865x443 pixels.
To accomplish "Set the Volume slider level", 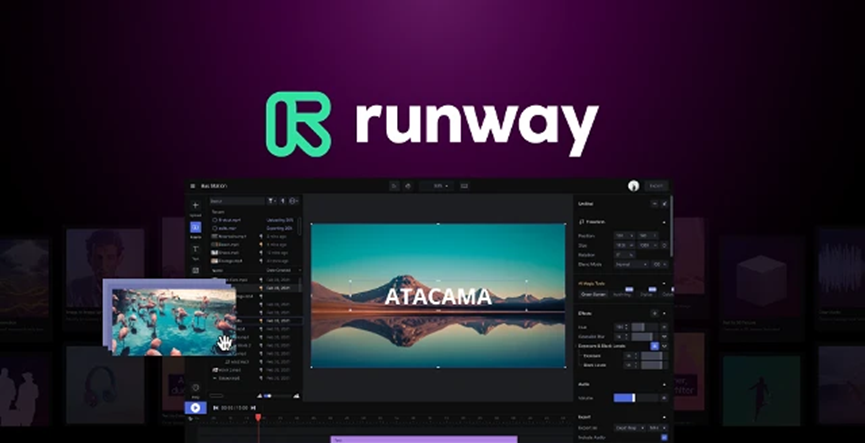I will tap(636, 398).
